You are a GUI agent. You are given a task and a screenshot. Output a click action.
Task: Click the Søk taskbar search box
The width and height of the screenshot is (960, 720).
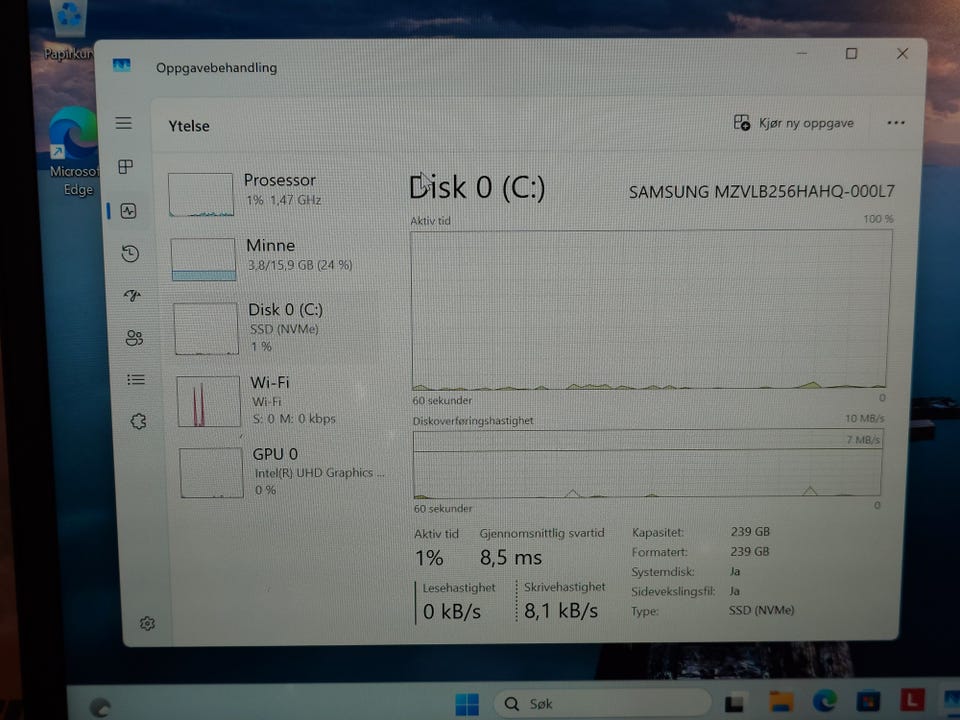(602, 703)
